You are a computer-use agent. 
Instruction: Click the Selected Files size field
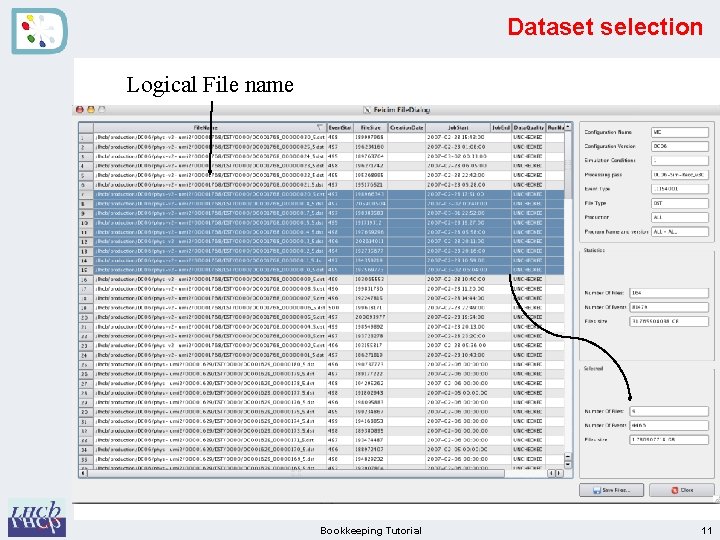[669, 440]
